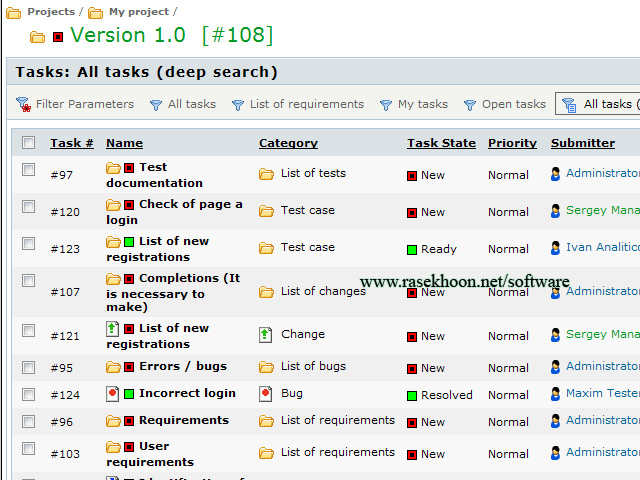Select the active All tasks deep search filter
This screenshot has width=640, height=480.
click(x=598, y=104)
